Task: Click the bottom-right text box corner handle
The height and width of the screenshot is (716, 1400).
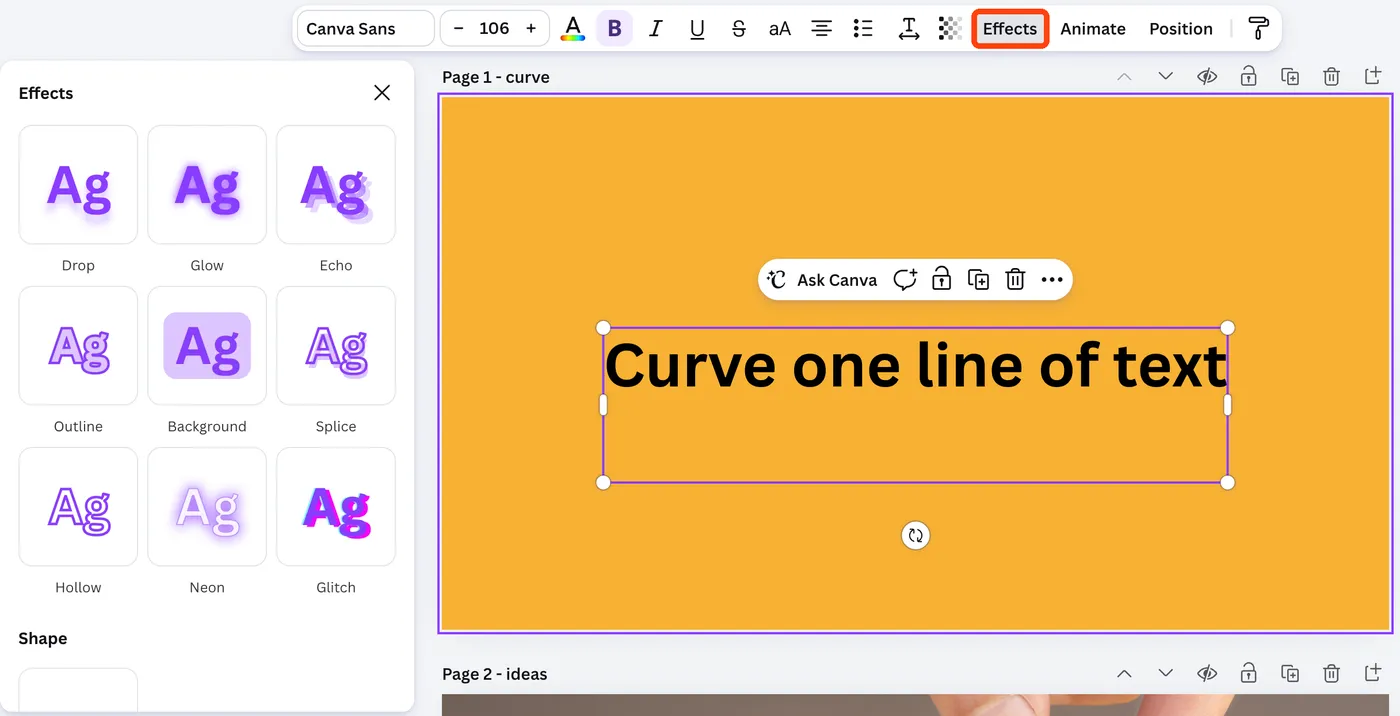Action: [1228, 483]
